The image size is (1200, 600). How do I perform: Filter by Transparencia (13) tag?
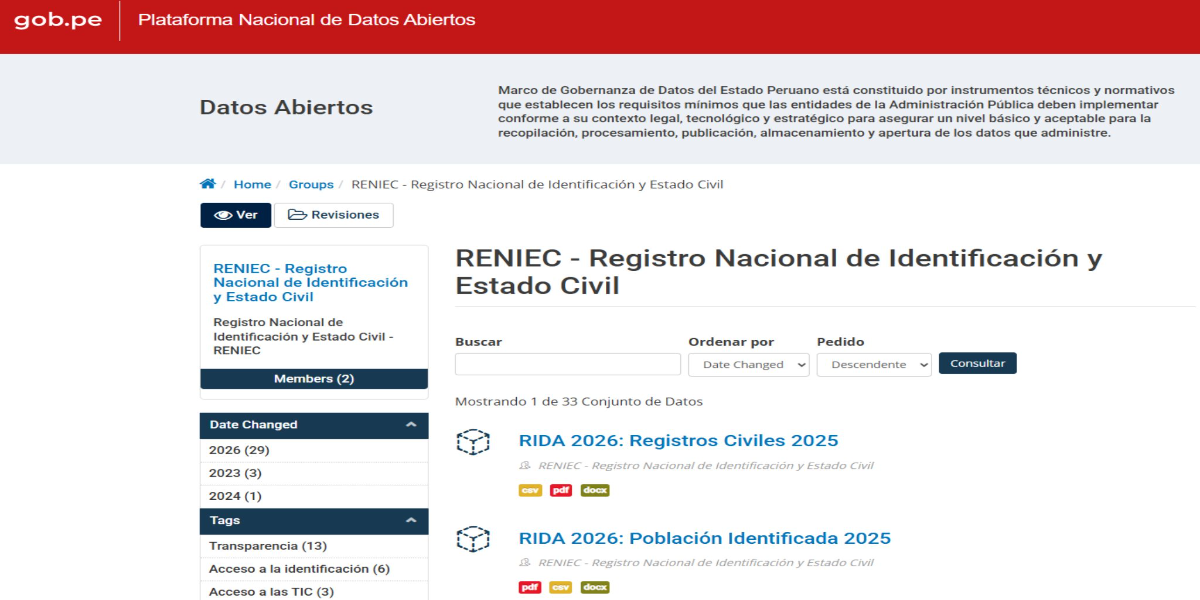(x=268, y=546)
